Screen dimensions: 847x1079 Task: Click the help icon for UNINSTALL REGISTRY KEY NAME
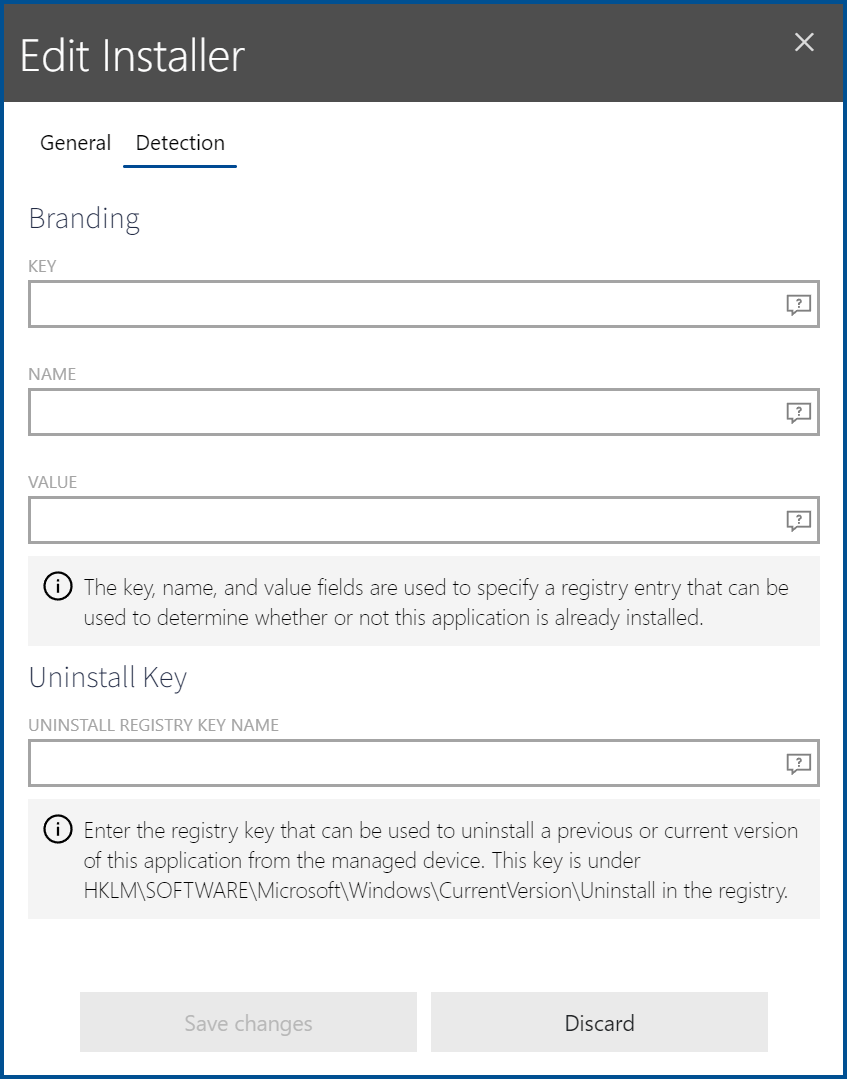click(x=798, y=763)
